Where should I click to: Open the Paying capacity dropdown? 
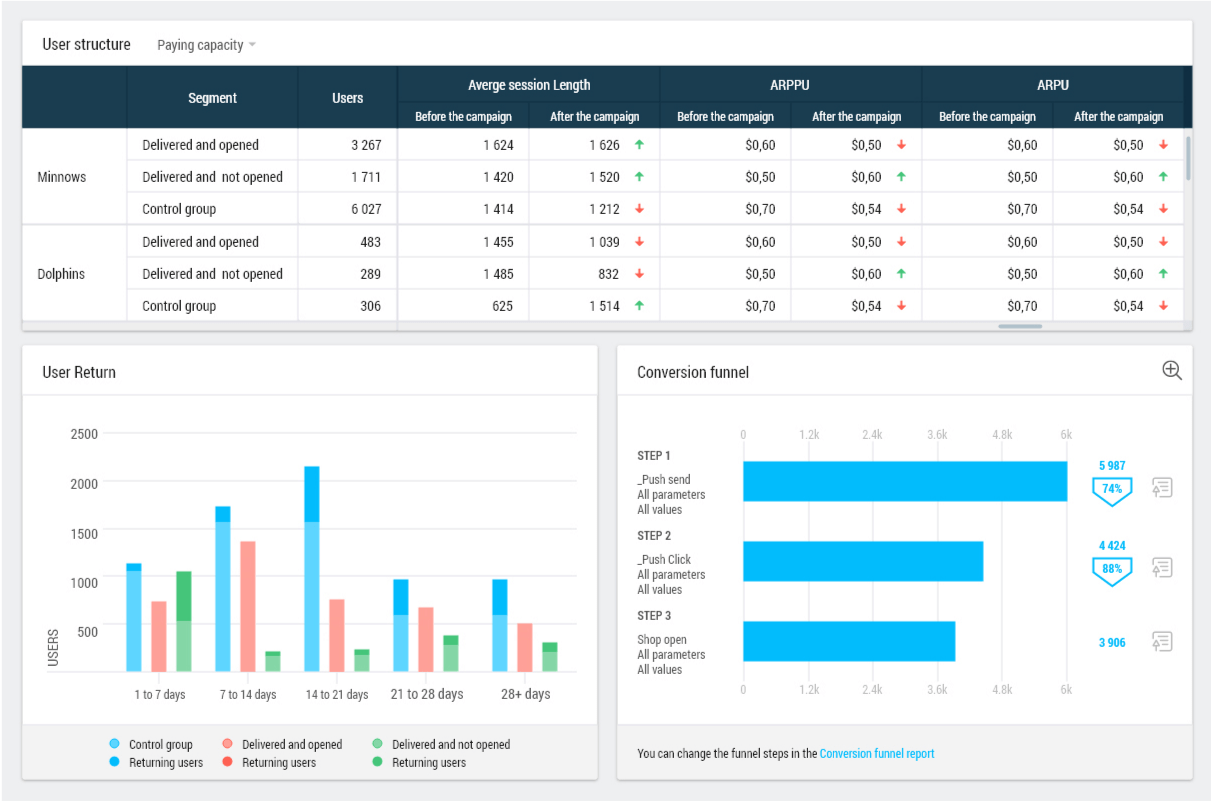(206, 45)
